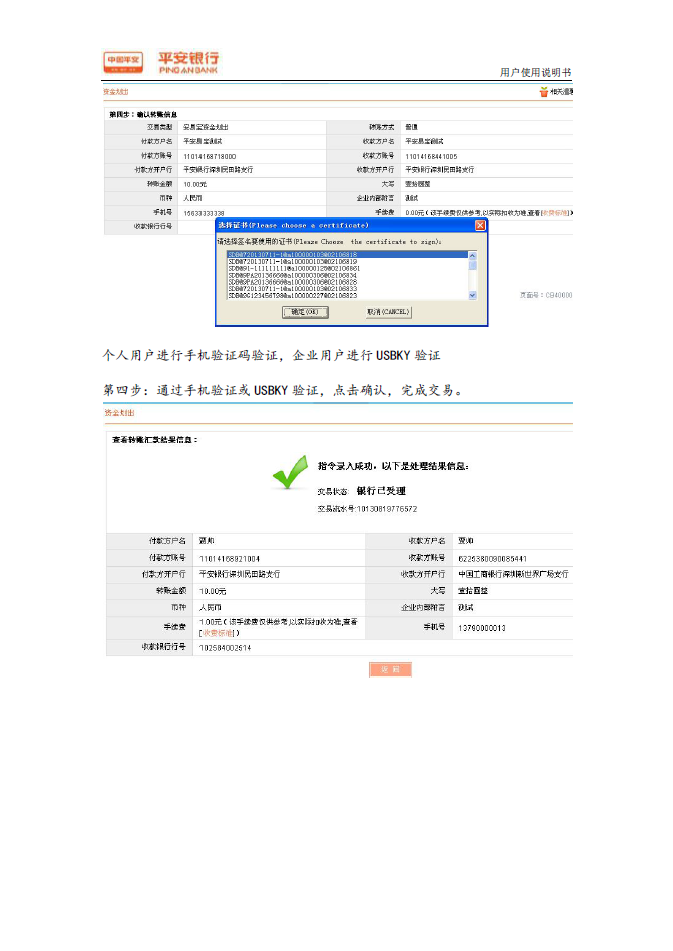
Task: Select certificate entry ending 02106834
Action: coord(293,275)
